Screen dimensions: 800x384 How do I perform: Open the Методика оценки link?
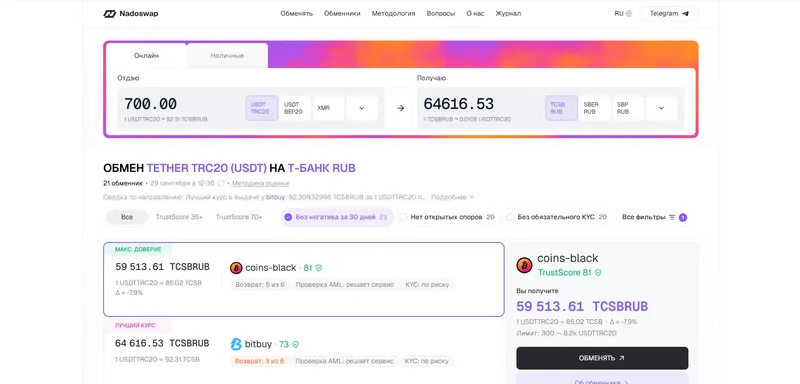[260, 183]
